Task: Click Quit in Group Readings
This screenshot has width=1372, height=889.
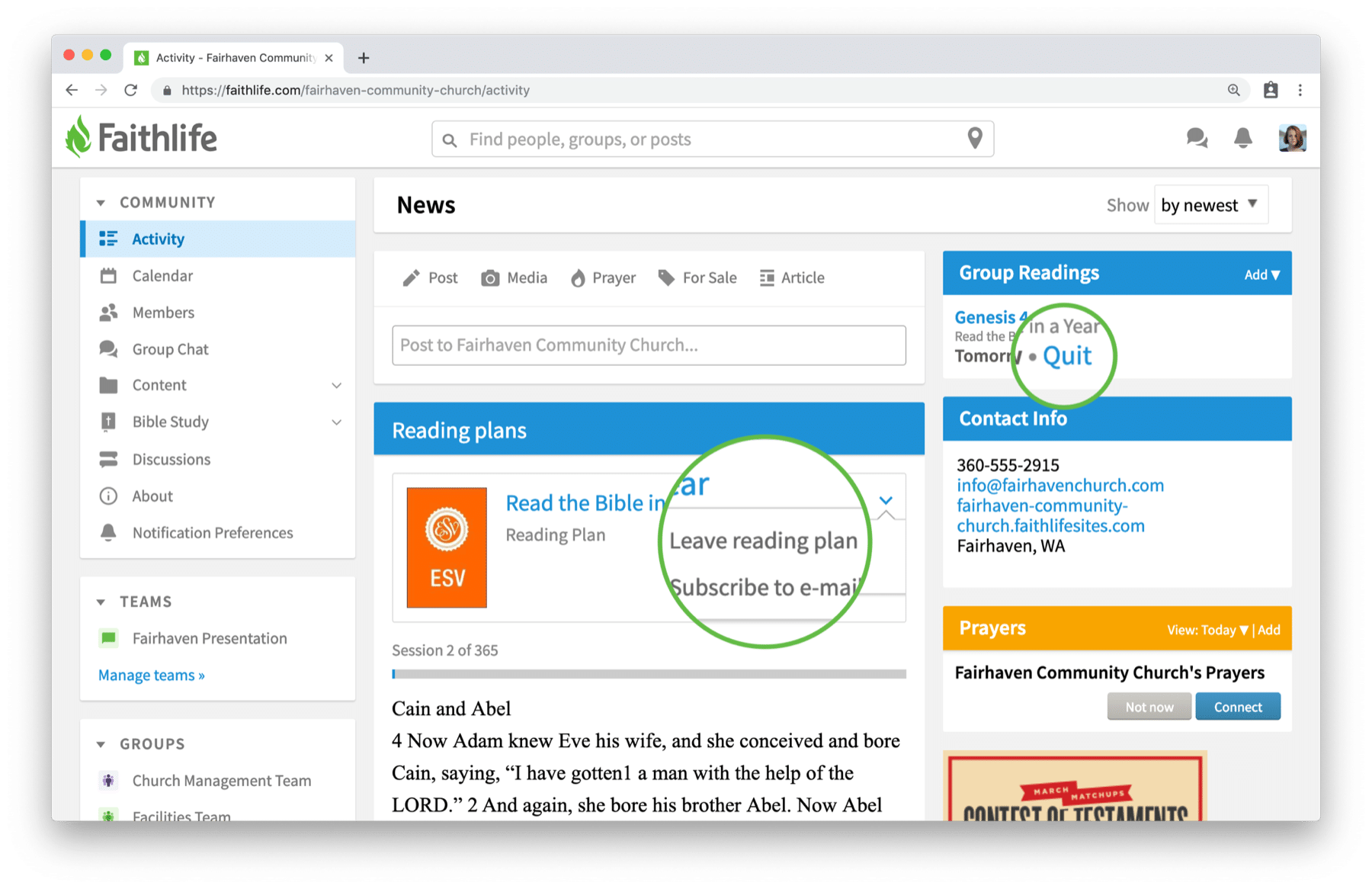Action: [1066, 356]
